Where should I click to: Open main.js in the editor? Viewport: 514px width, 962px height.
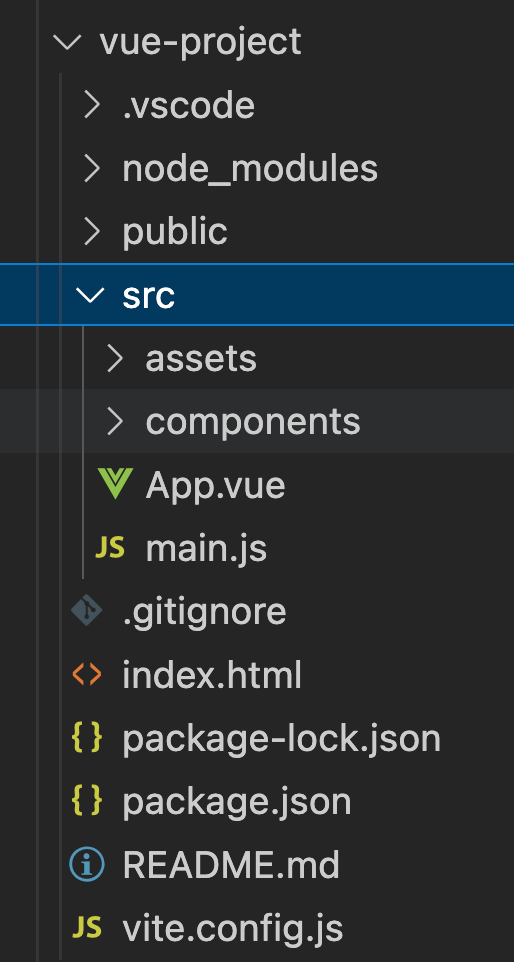pos(257,548)
